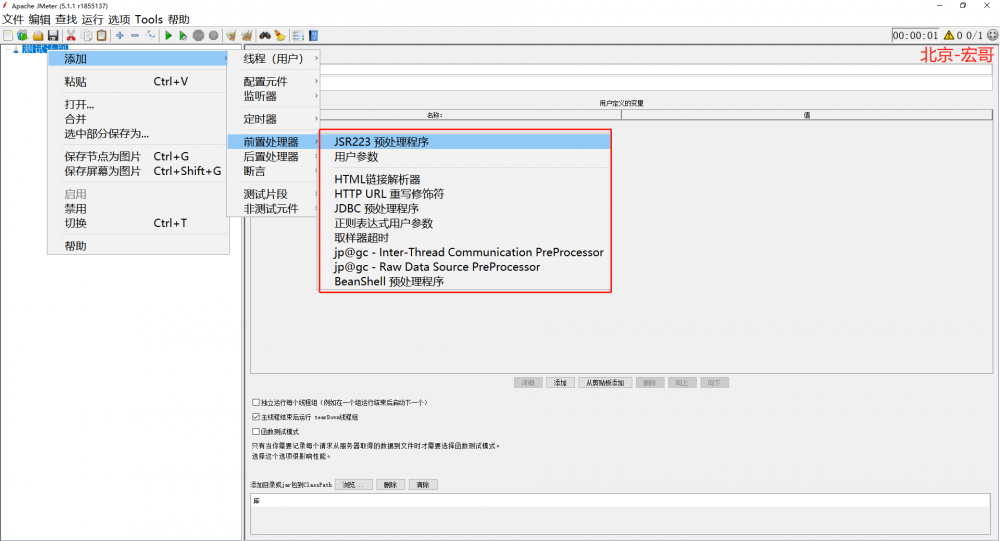Start the test with green play icon

168,36
